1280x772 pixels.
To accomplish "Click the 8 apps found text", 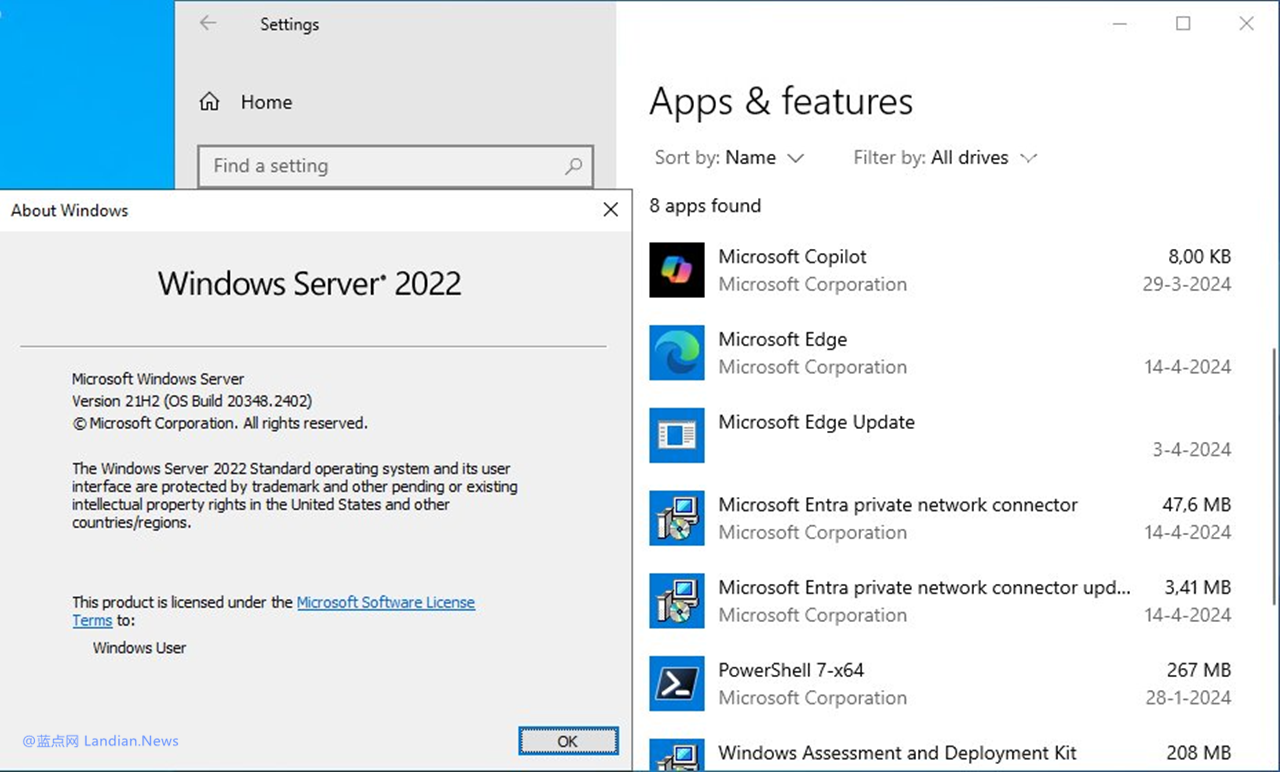I will pos(705,206).
